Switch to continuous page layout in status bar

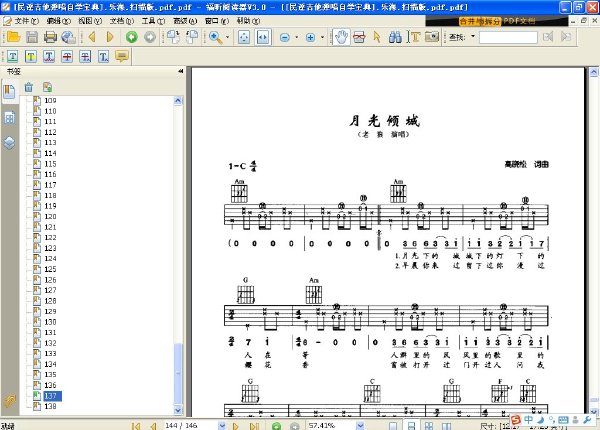411,426
